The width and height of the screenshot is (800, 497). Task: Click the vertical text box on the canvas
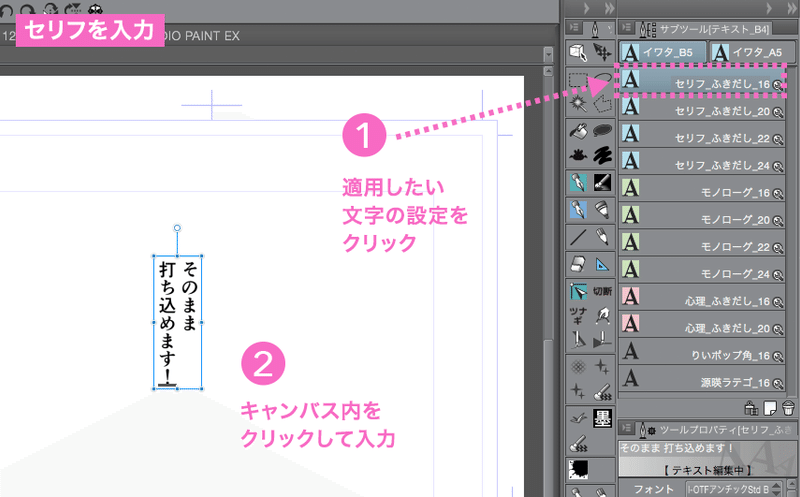178,322
